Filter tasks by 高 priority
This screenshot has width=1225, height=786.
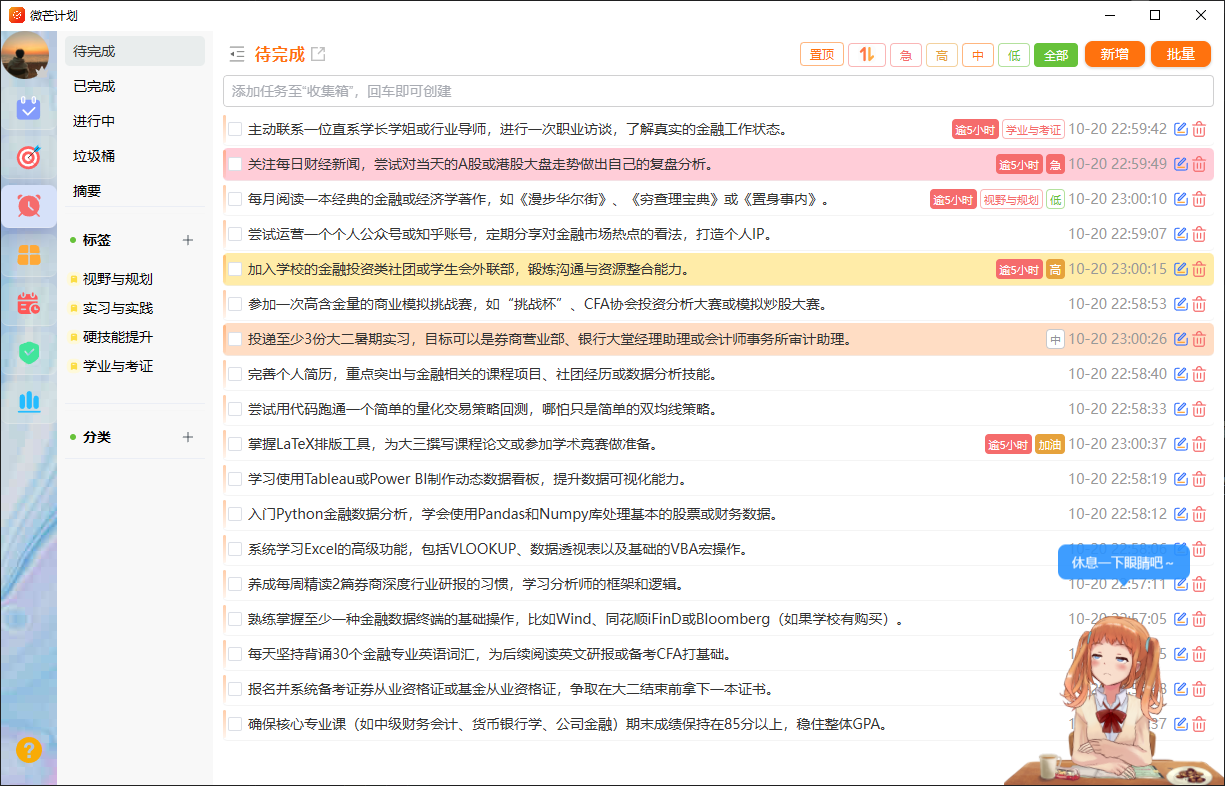[x=941, y=54]
